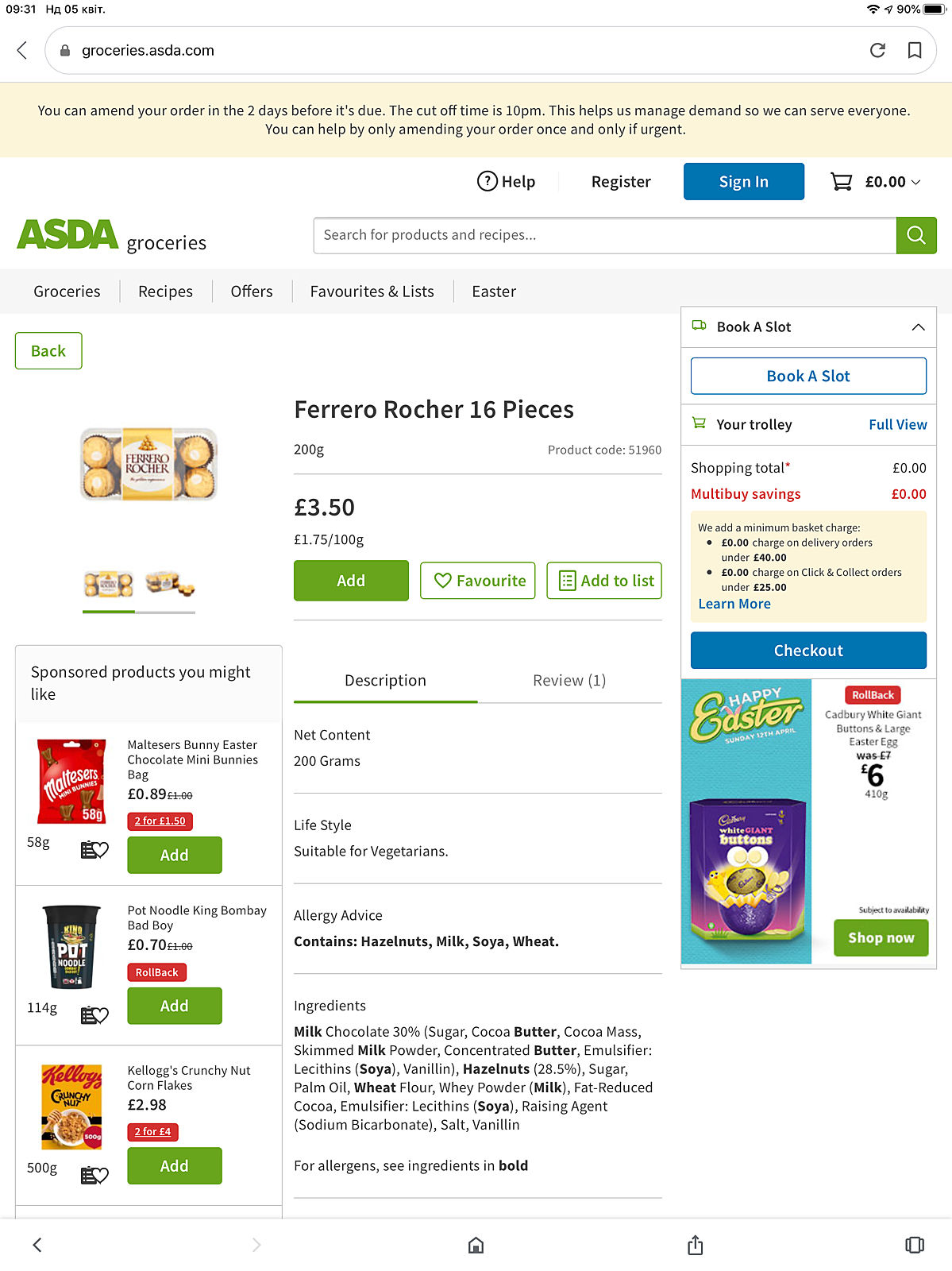
Task: Favourite the Ferrero Rocher product
Action: click(x=478, y=581)
